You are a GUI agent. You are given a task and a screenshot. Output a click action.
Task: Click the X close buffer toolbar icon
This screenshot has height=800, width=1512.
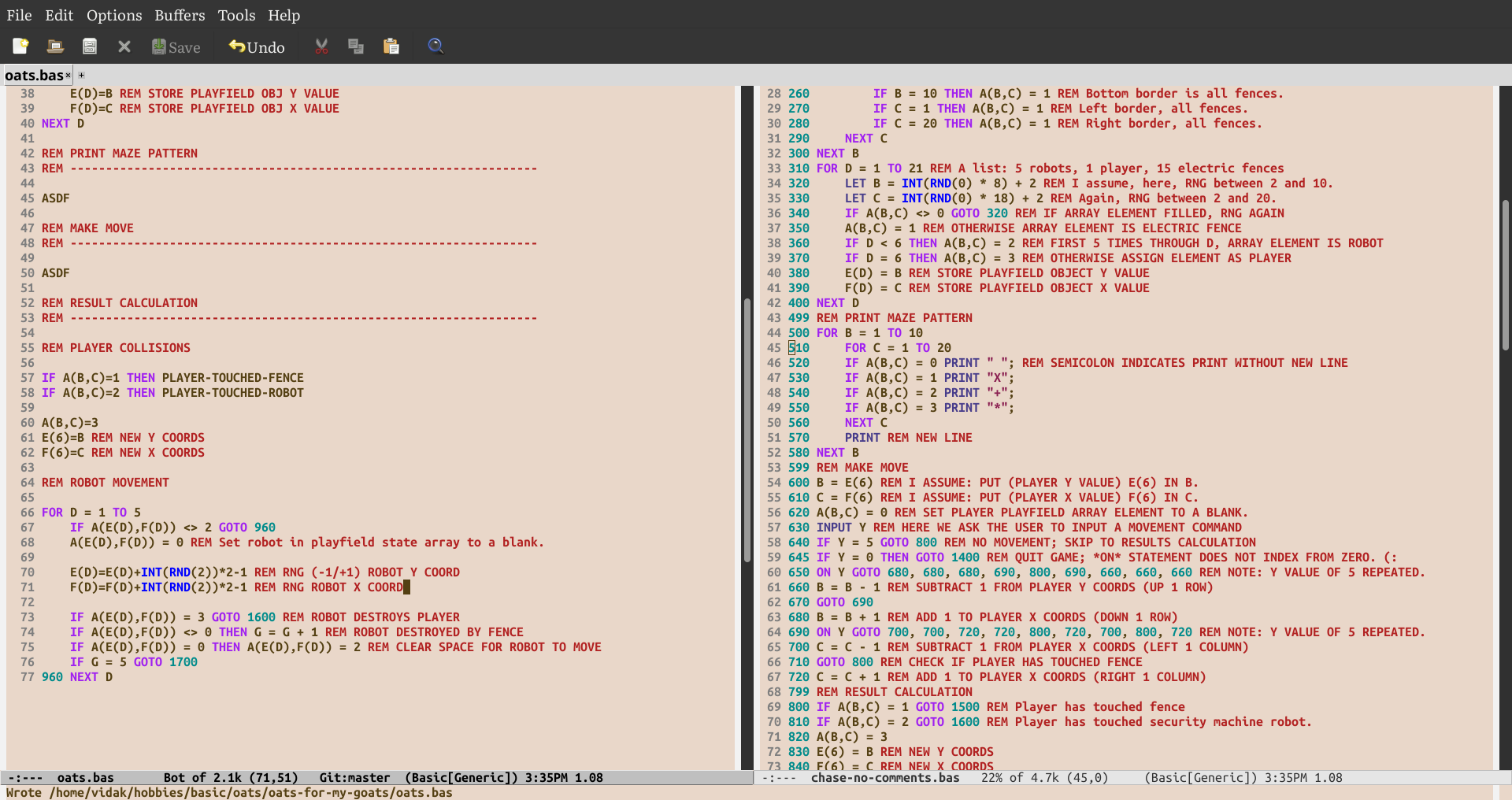coord(124,46)
